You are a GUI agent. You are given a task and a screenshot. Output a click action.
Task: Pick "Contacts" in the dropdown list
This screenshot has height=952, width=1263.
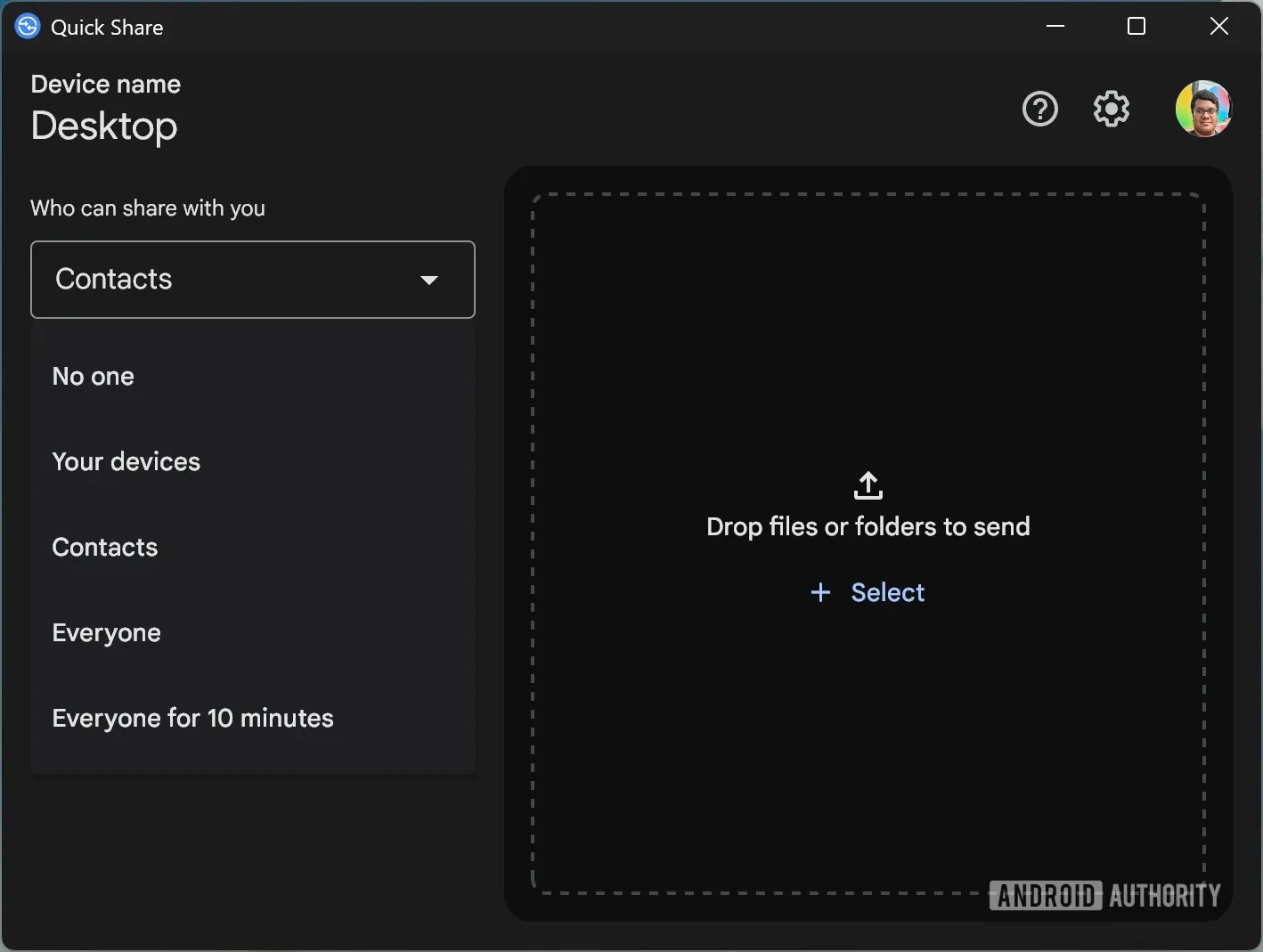[x=105, y=548]
